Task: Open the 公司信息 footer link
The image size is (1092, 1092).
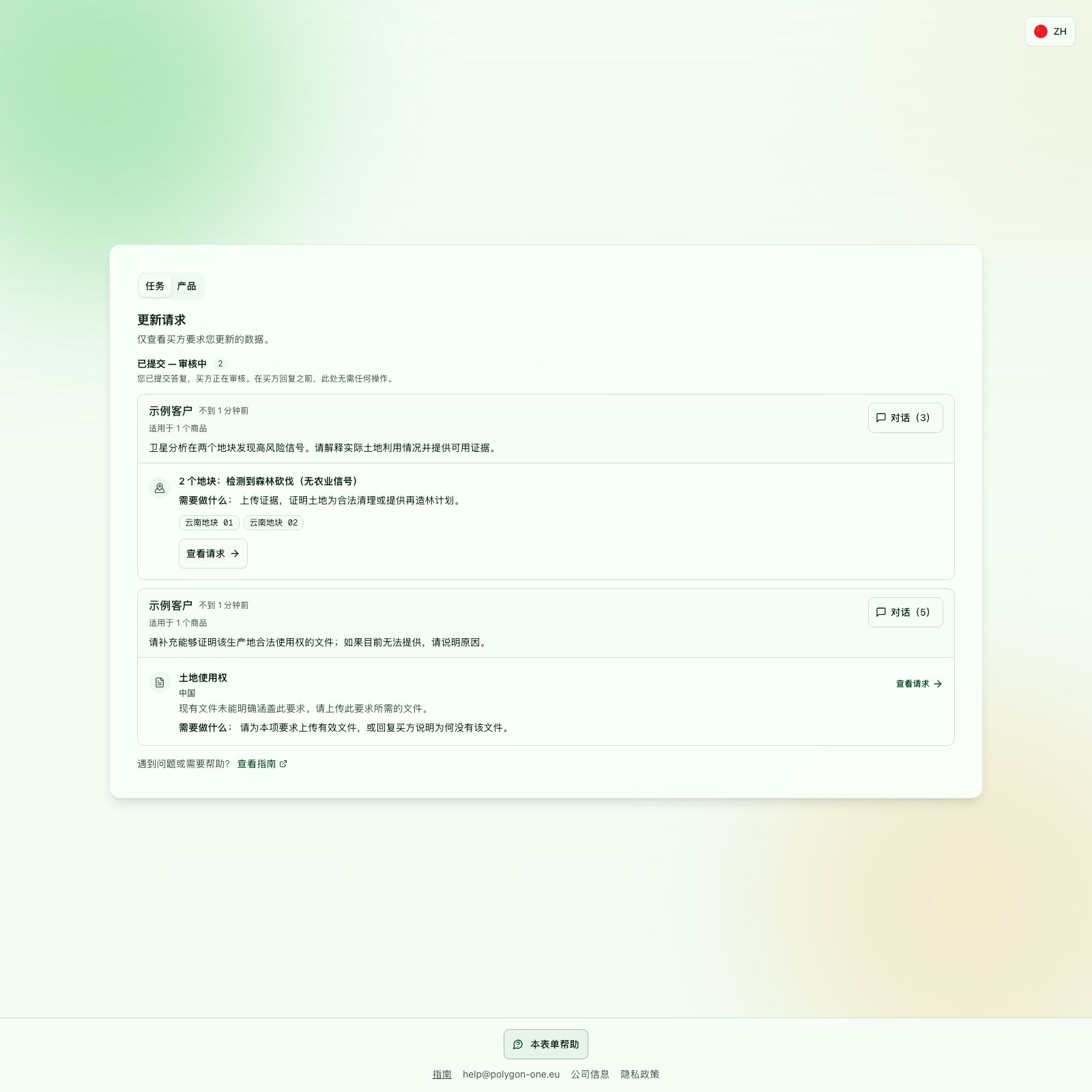Action: coord(590,1074)
